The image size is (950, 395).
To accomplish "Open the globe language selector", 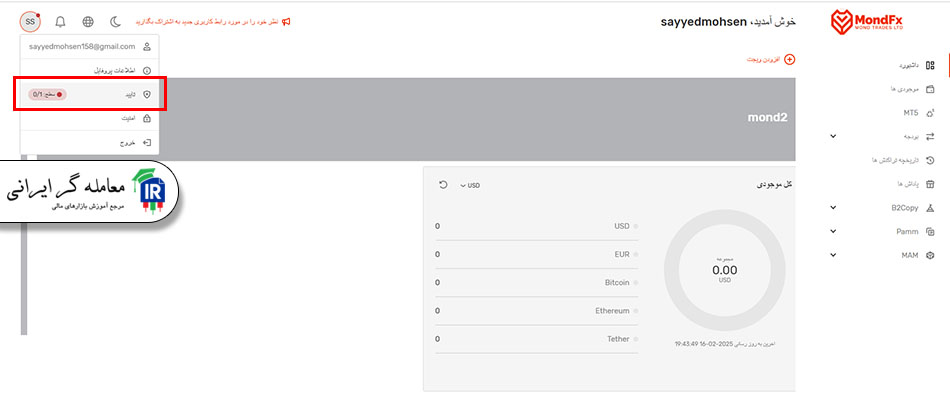I will (88, 22).
